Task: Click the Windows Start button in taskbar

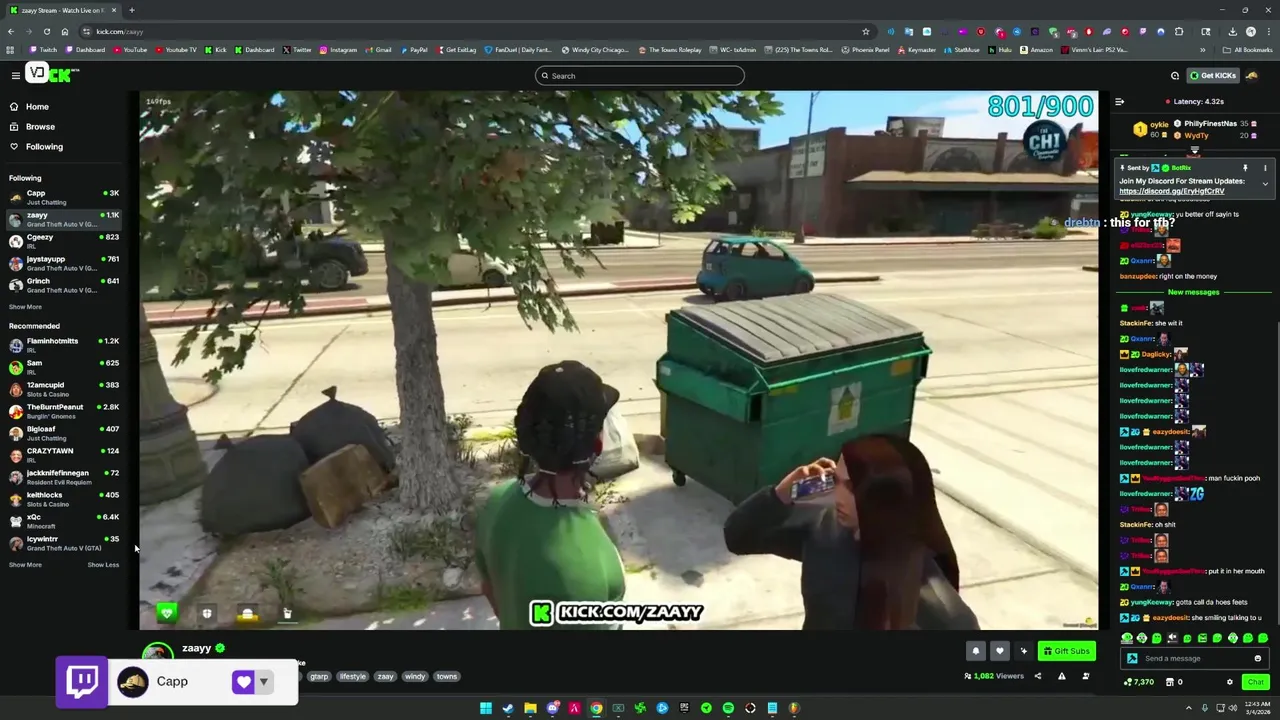Action: 486,708
